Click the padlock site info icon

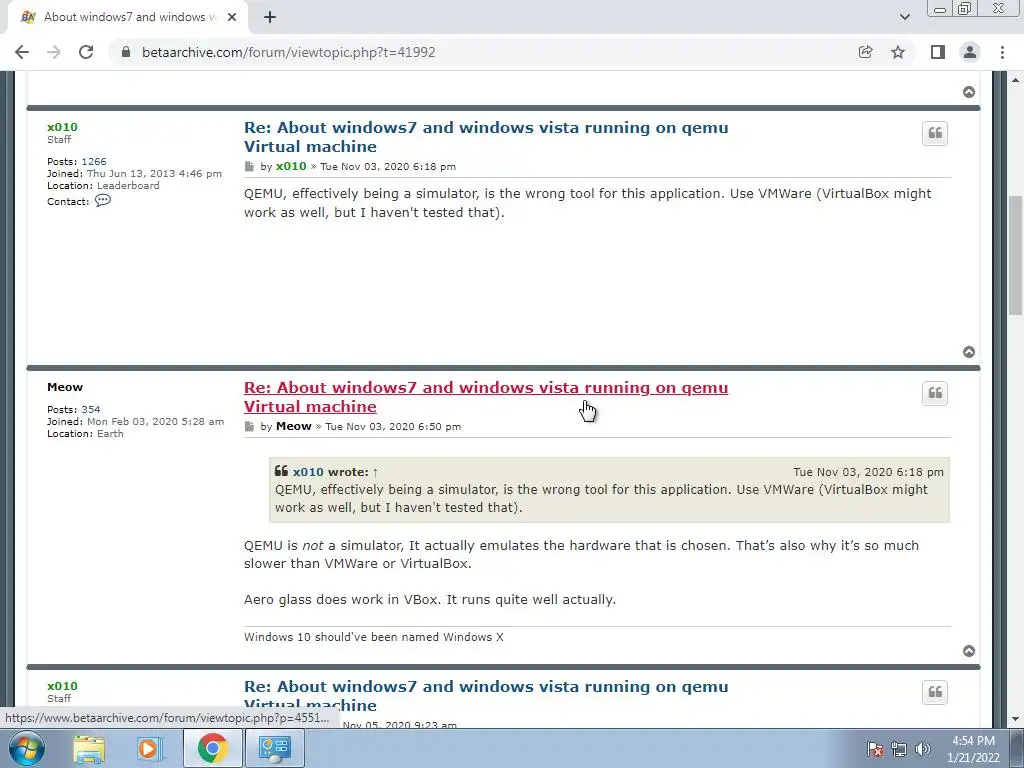point(126,52)
